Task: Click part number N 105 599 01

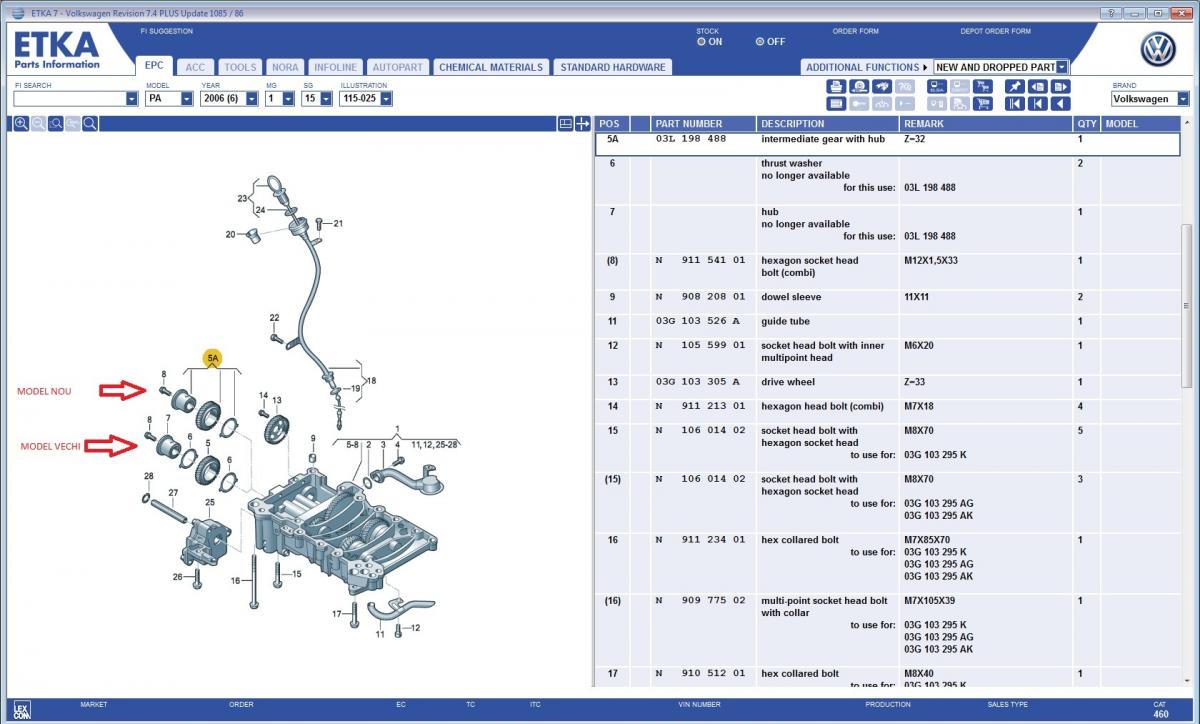Action: click(x=700, y=345)
